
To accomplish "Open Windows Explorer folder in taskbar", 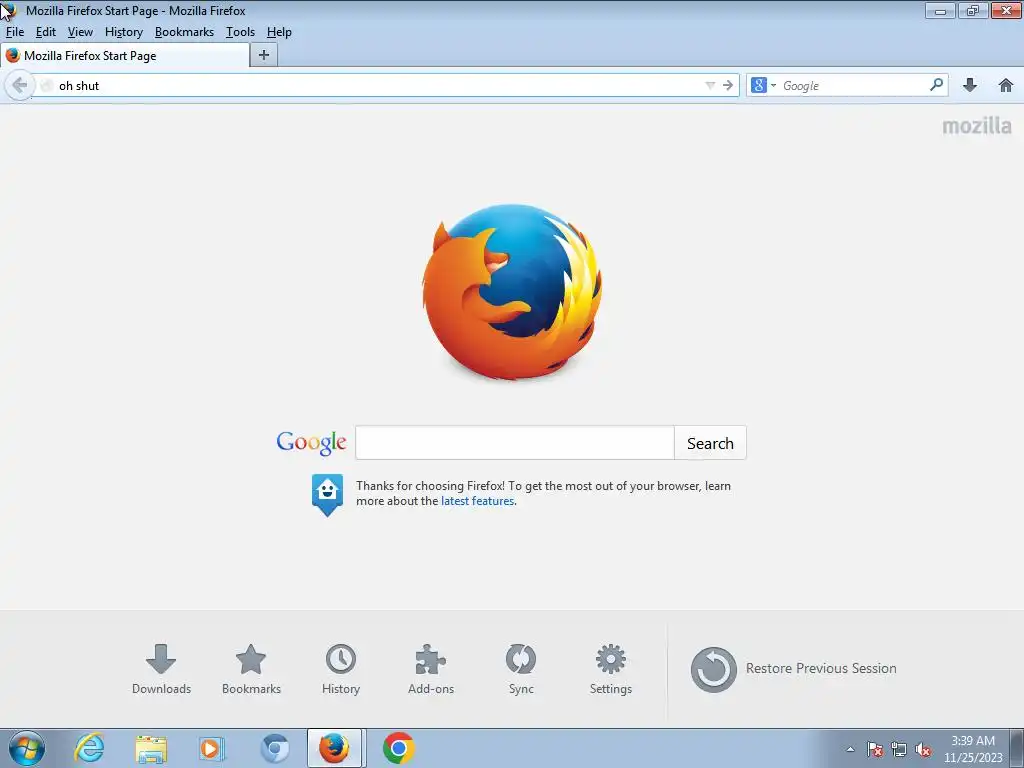I will [151, 748].
